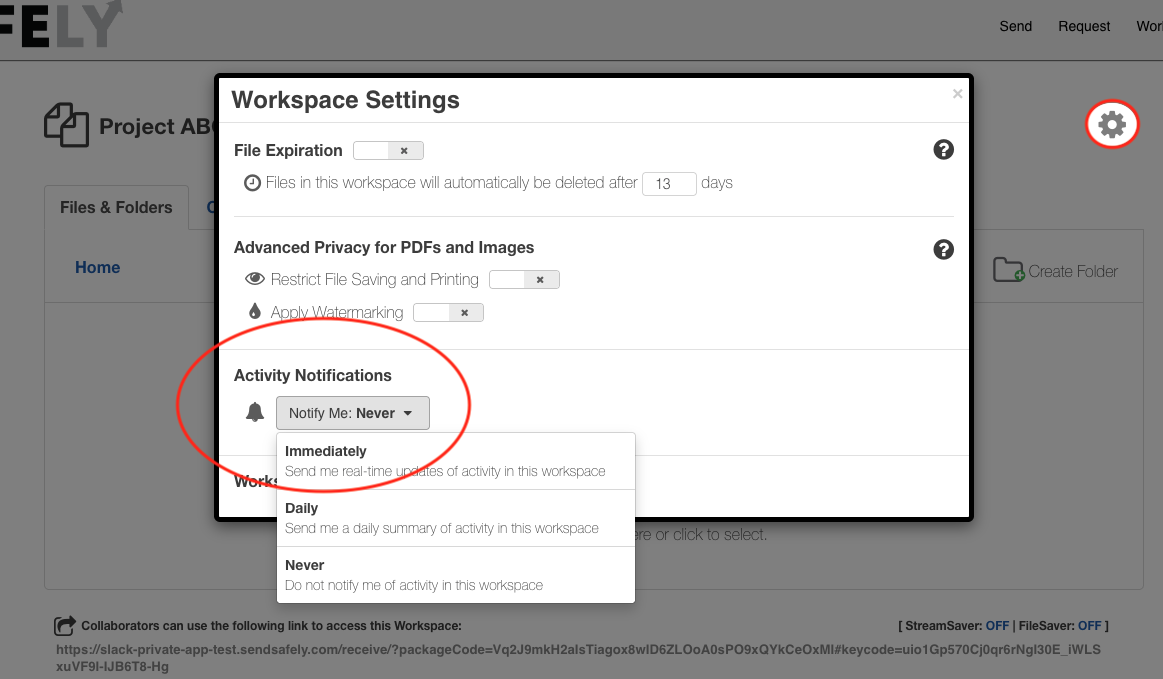Click the Create Folder icon

point(1009,270)
